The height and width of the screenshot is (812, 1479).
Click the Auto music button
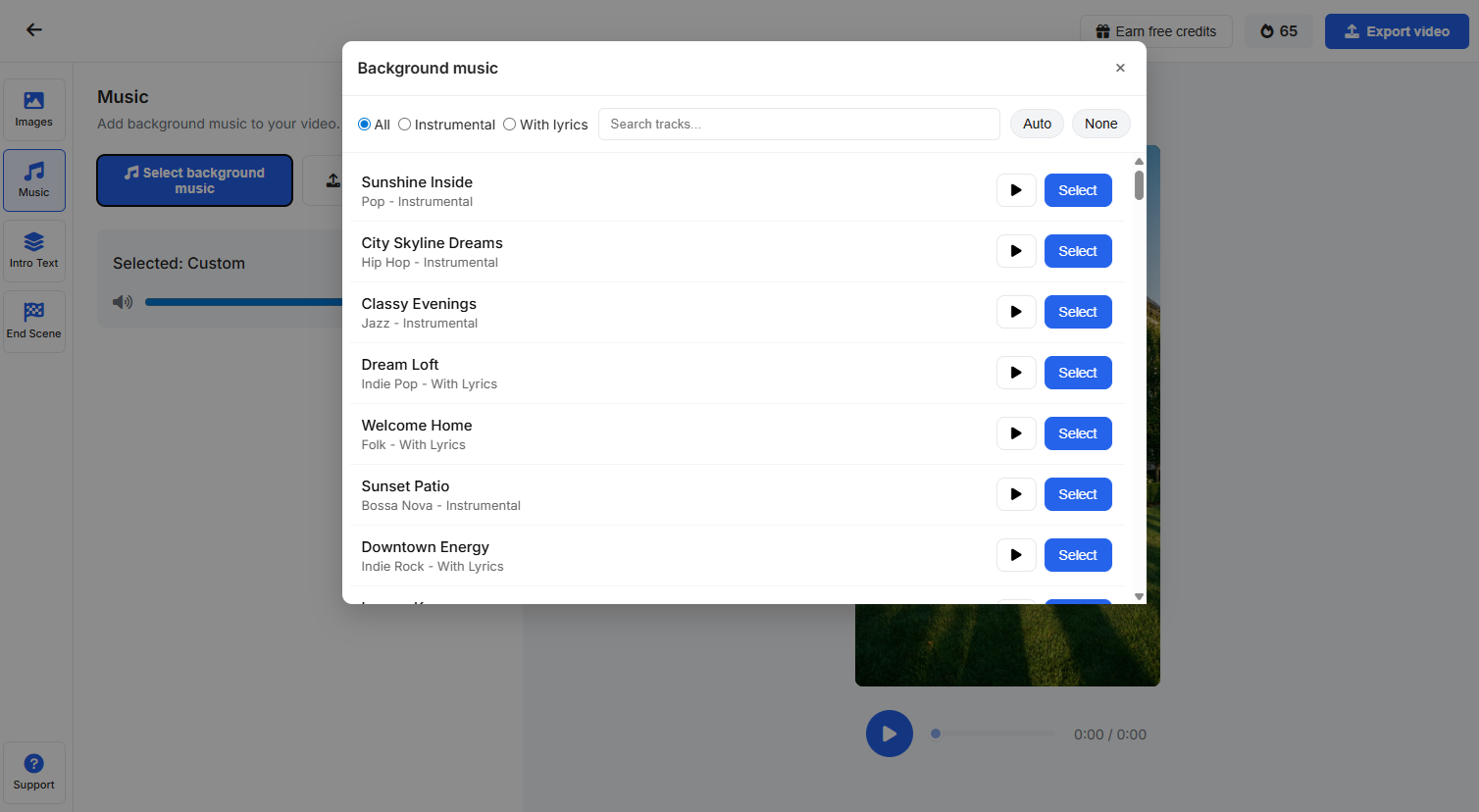(1037, 124)
